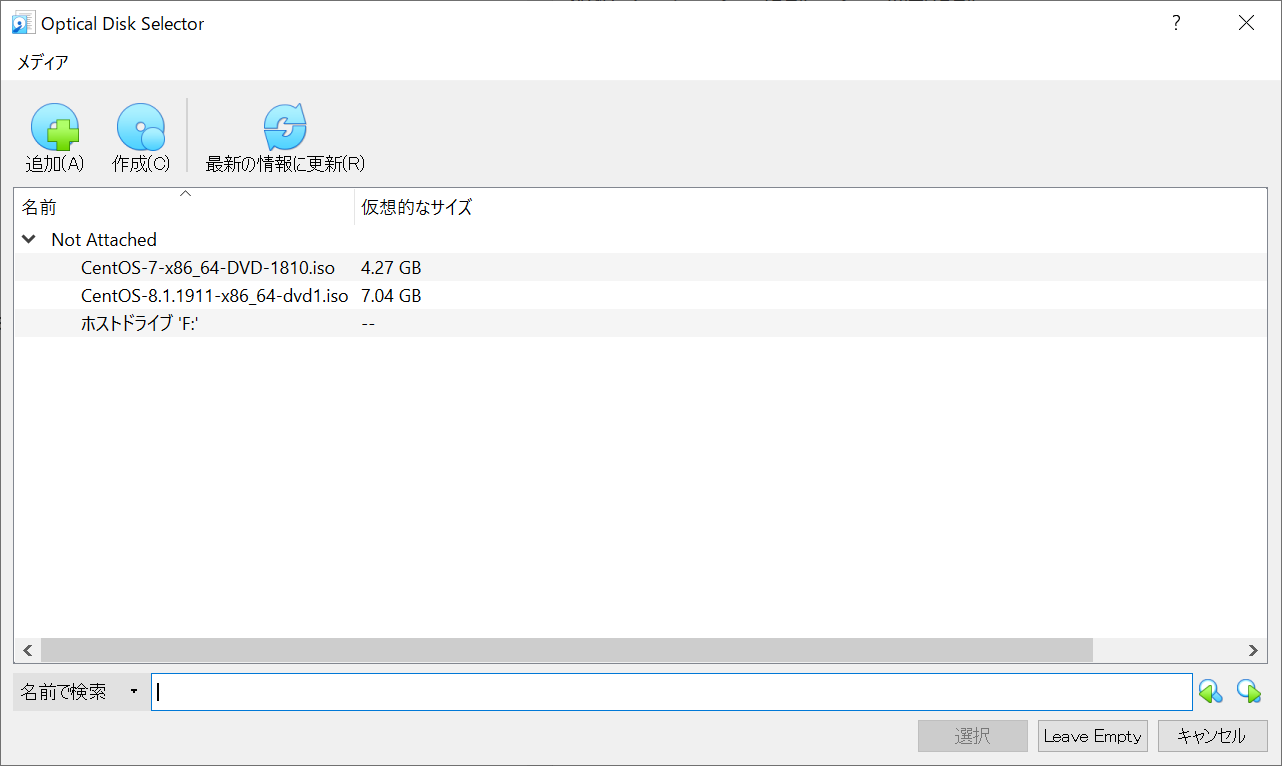1282x766 pixels.
Task: Select CentOS-8.1.1911-x86_64-dvd1.iso
Action: pyautogui.click(x=214, y=296)
